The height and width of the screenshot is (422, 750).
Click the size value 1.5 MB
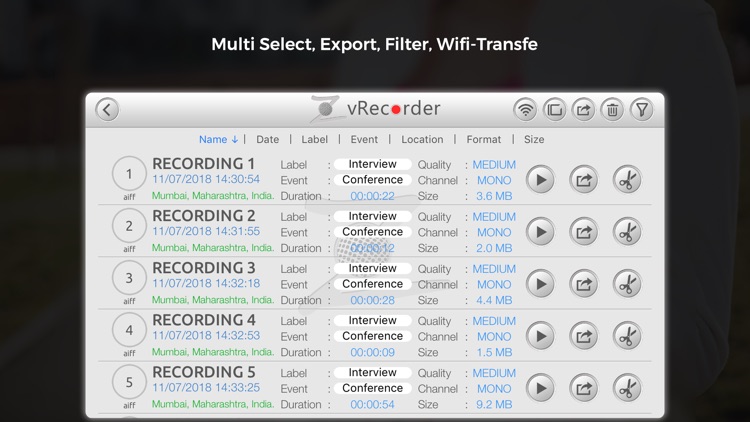(494, 353)
